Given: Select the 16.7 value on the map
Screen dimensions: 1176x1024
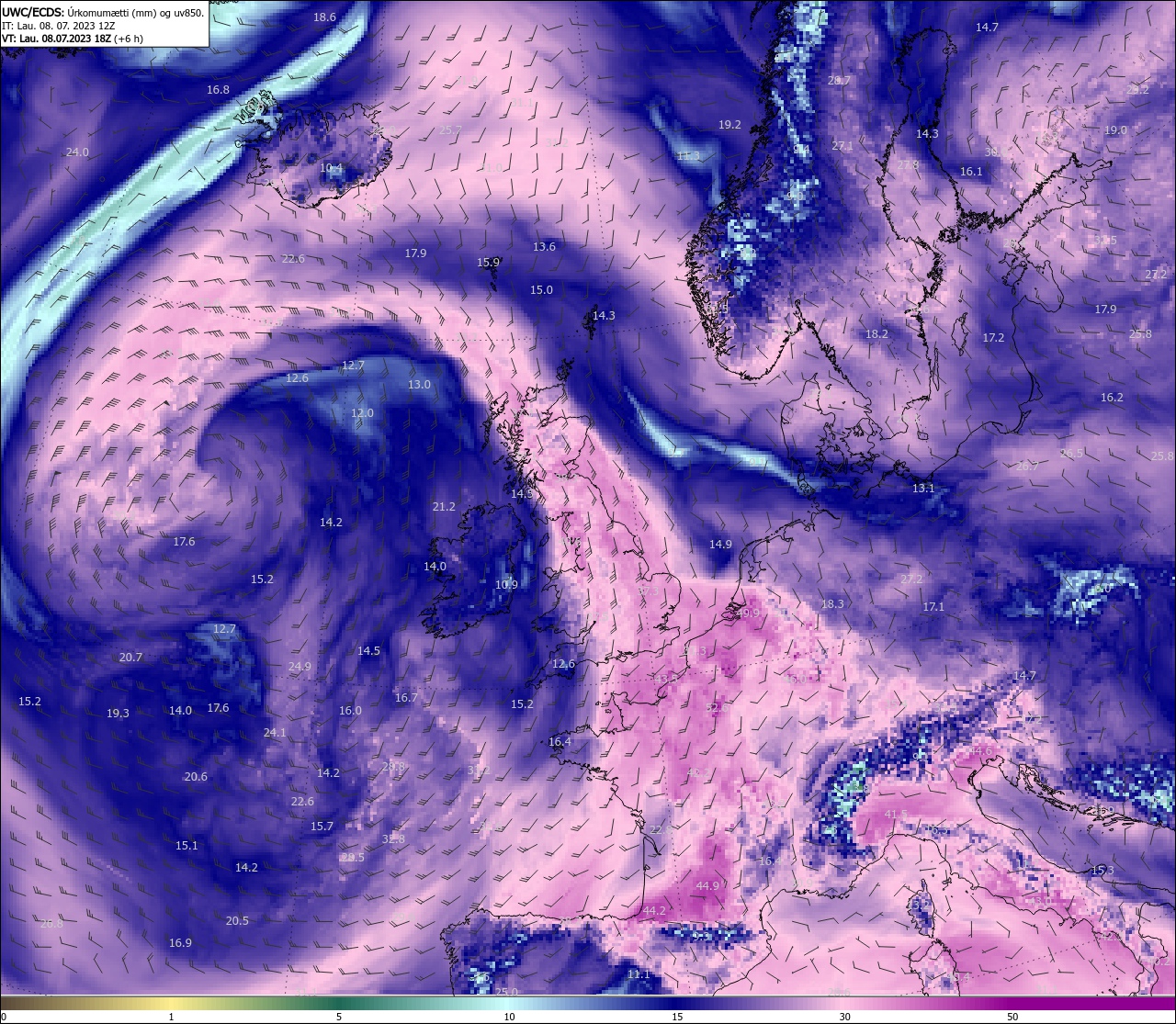Looking at the screenshot, I should pos(406,698).
